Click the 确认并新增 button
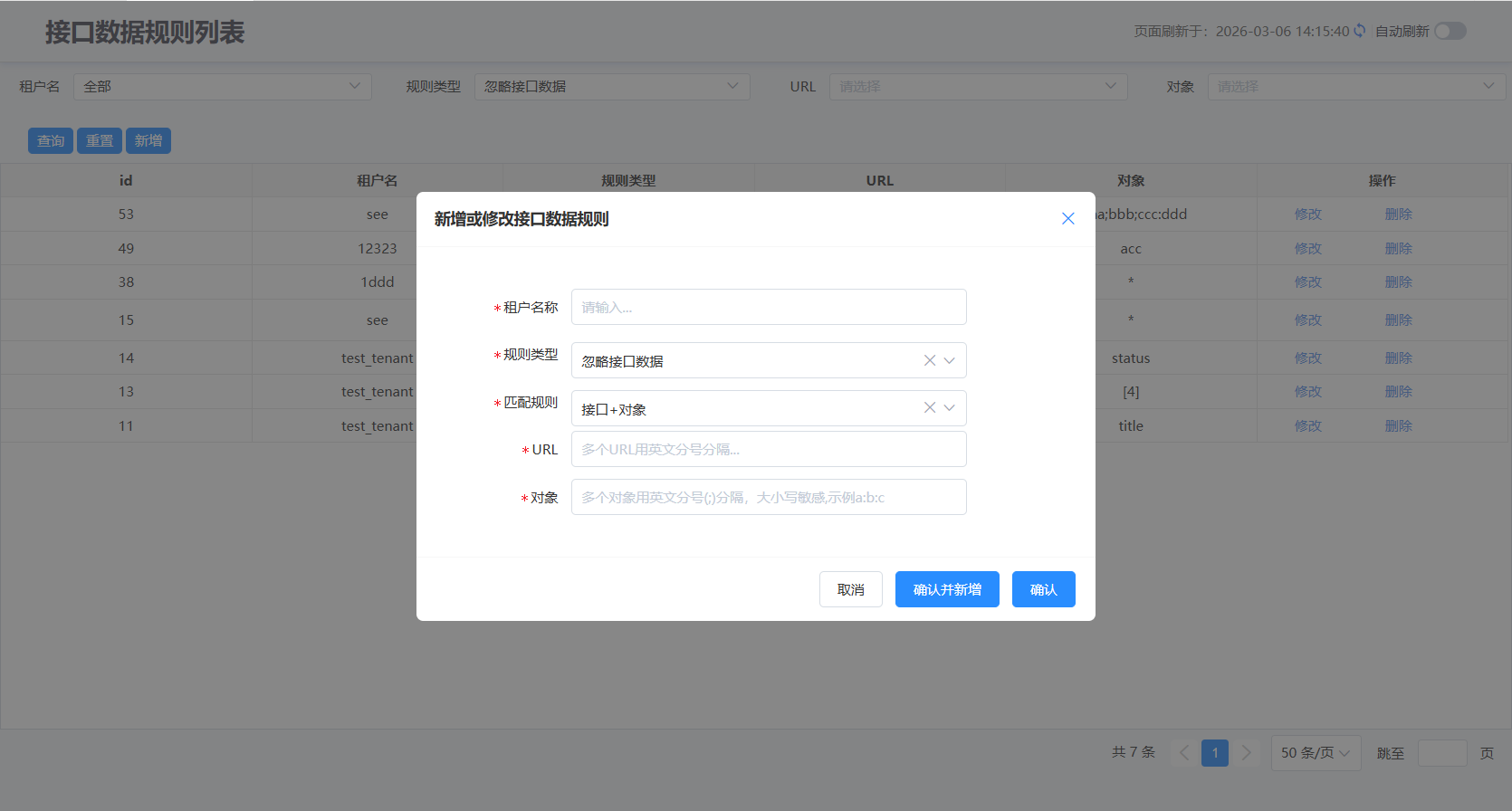The width and height of the screenshot is (1512, 811). 946,589
